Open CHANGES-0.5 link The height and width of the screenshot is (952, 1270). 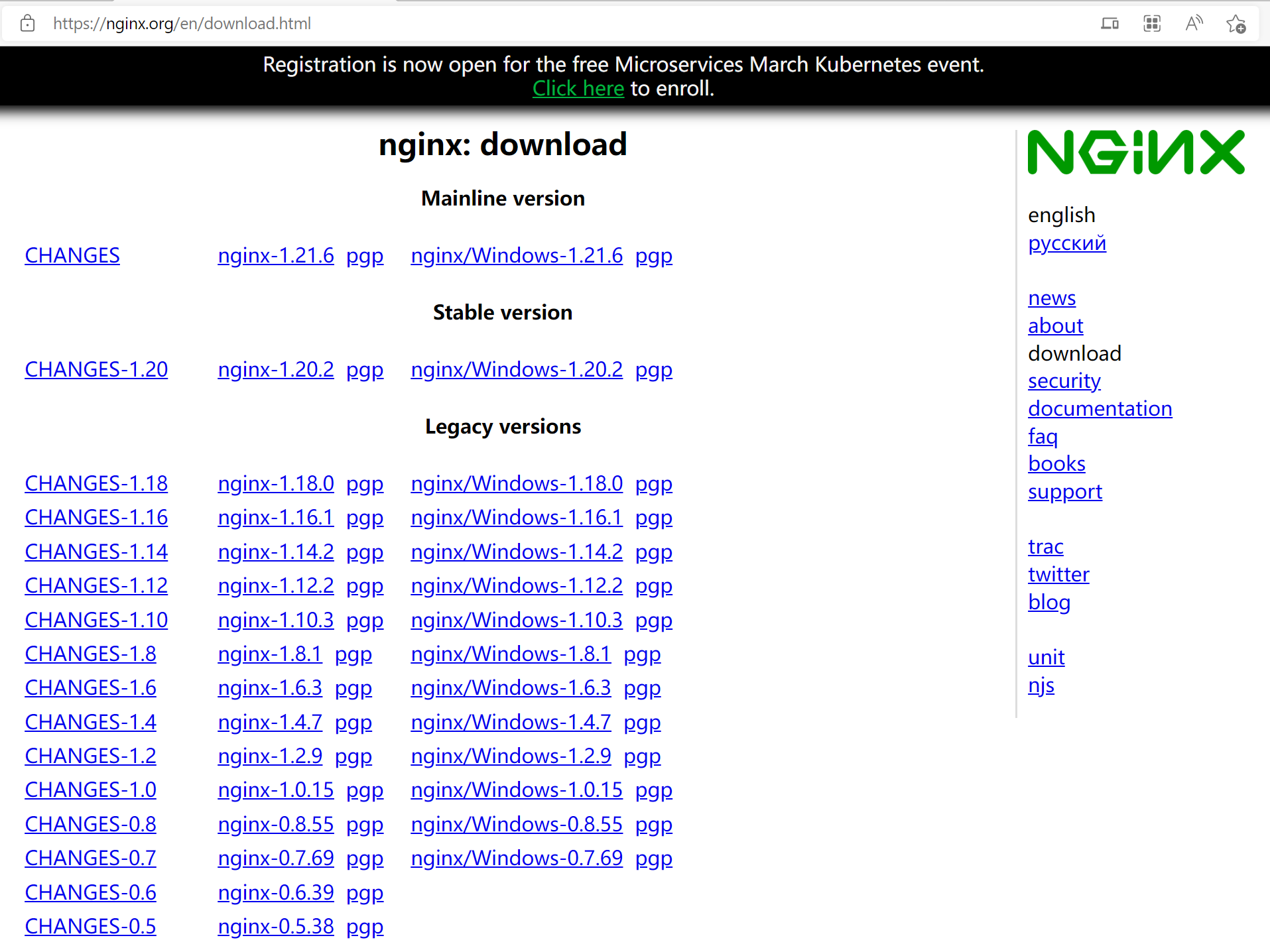tap(90, 926)
